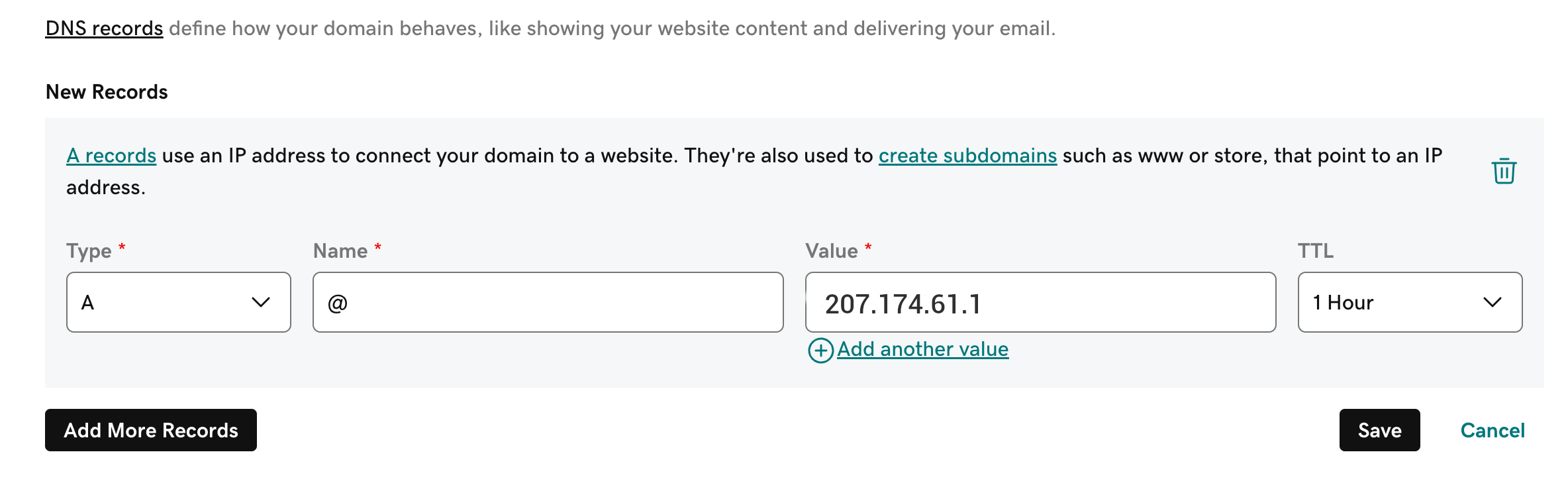Click the Value field label
The height and width of the screenshot is (497, 1568).
831,251
